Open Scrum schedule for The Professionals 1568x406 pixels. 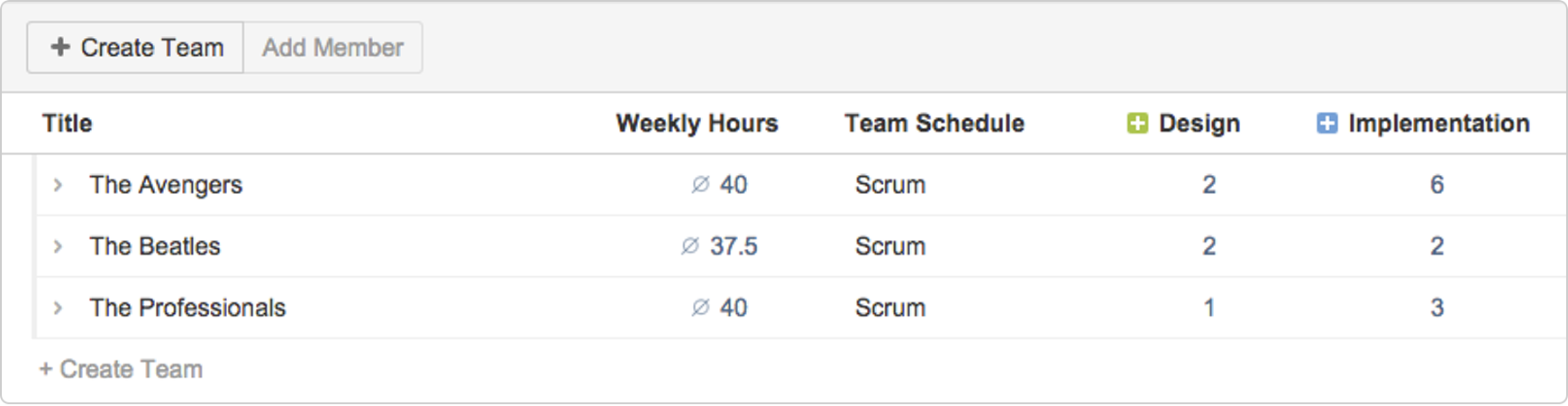[890, 308]
